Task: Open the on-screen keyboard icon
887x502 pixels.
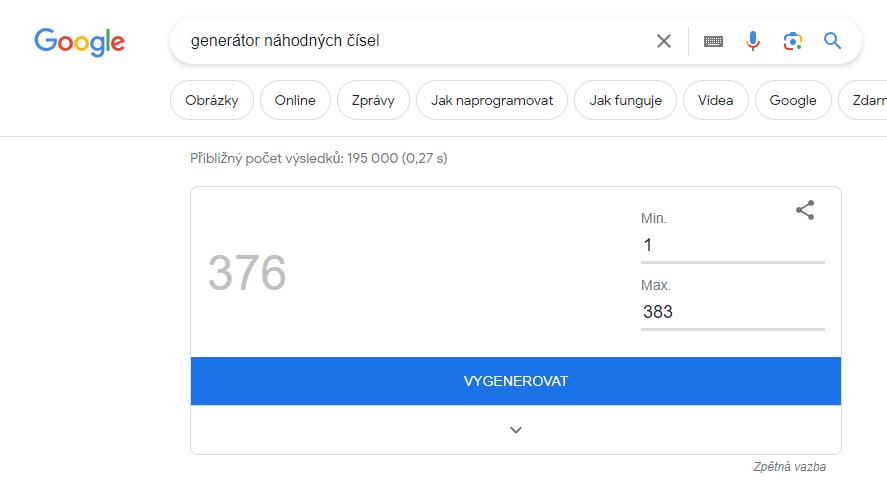Action: [x=713, y=41]
